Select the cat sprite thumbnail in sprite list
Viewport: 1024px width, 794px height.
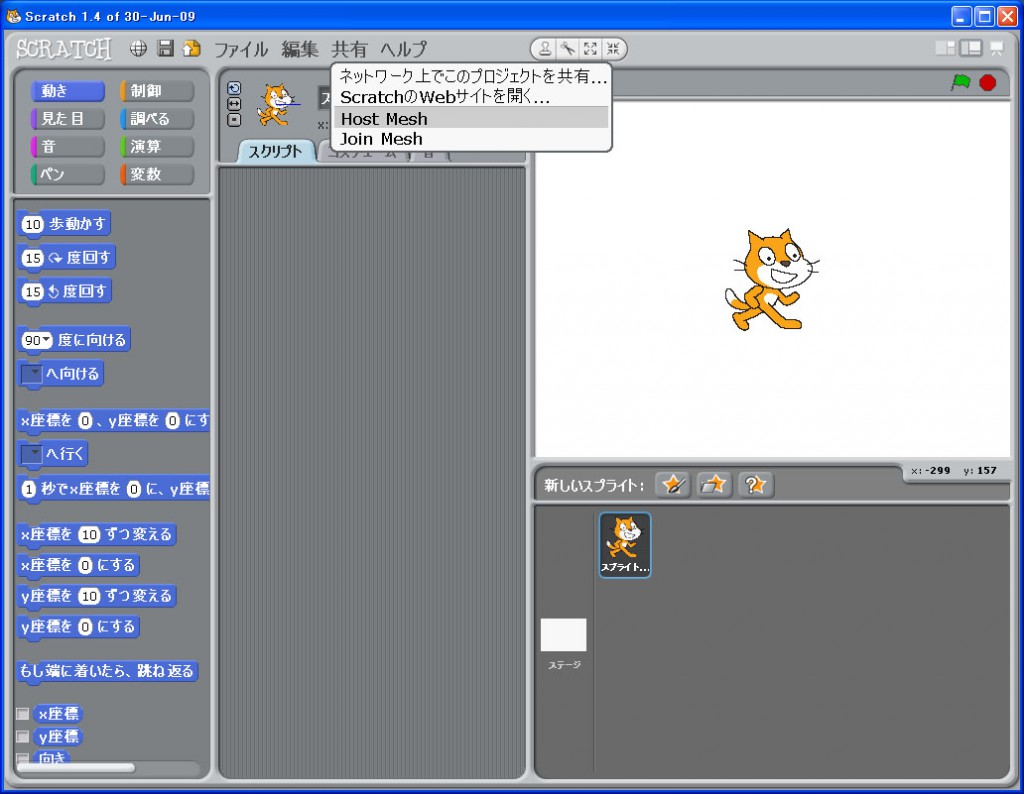coord(625,545)
